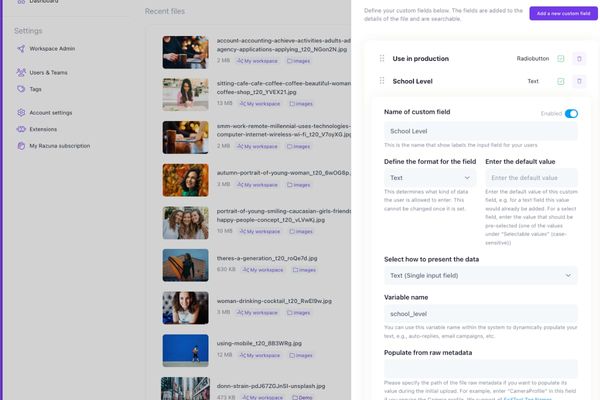This screenshot has width=600, height=400.
Task: Click images folder tag on using-mobile file
Action: pos(301,356)
